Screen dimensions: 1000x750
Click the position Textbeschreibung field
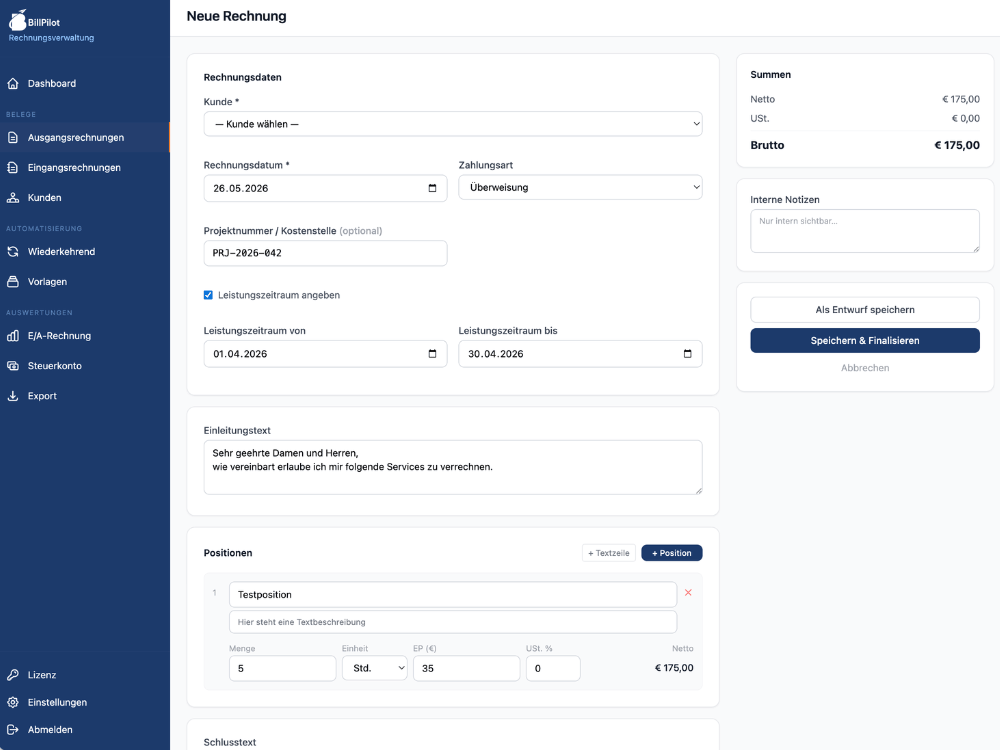tap(453, 622)
